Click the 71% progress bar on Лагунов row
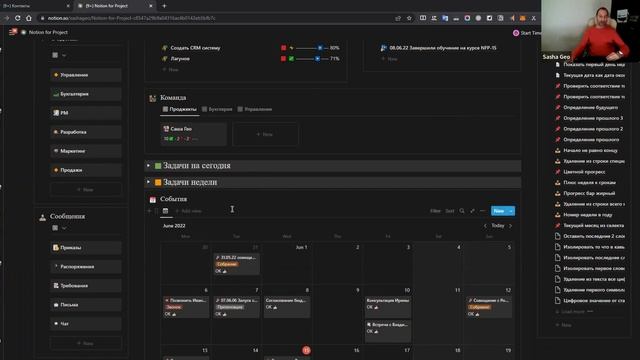640x360 pixels. [312, 59]
